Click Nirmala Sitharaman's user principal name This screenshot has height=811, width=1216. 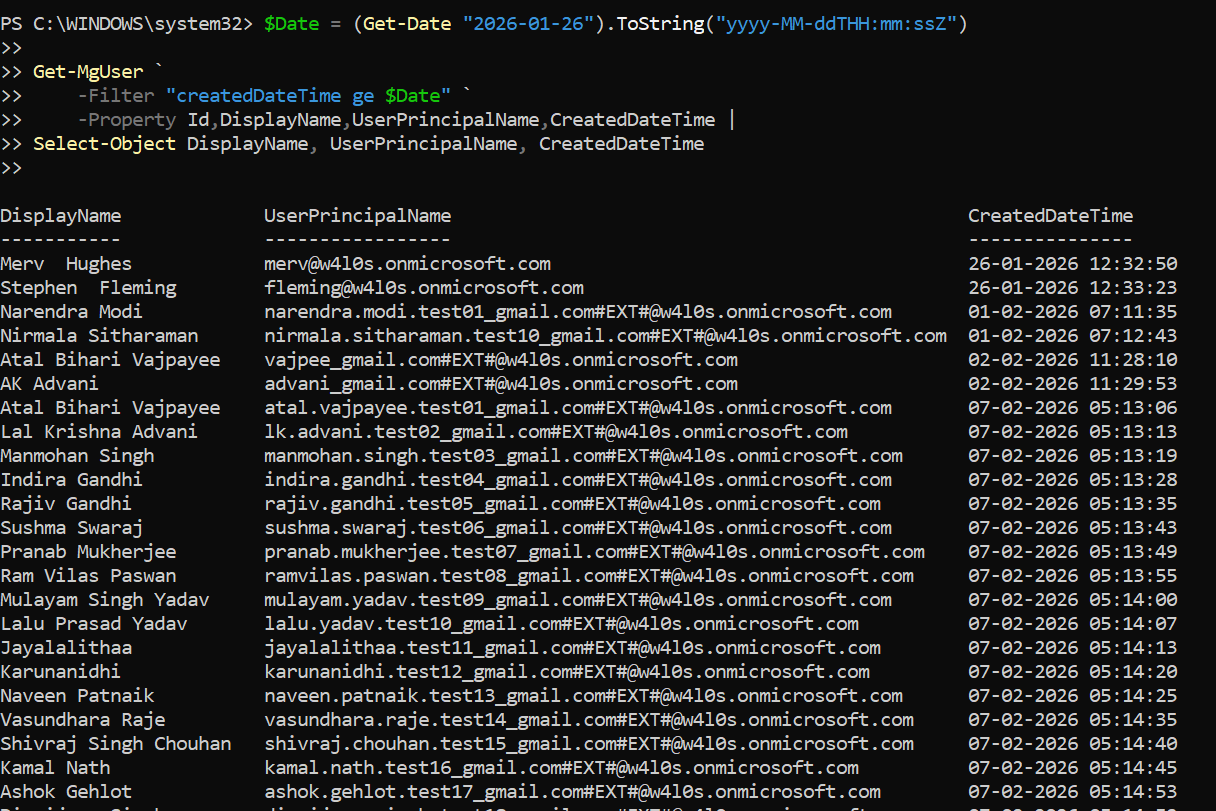coord(605,336)
